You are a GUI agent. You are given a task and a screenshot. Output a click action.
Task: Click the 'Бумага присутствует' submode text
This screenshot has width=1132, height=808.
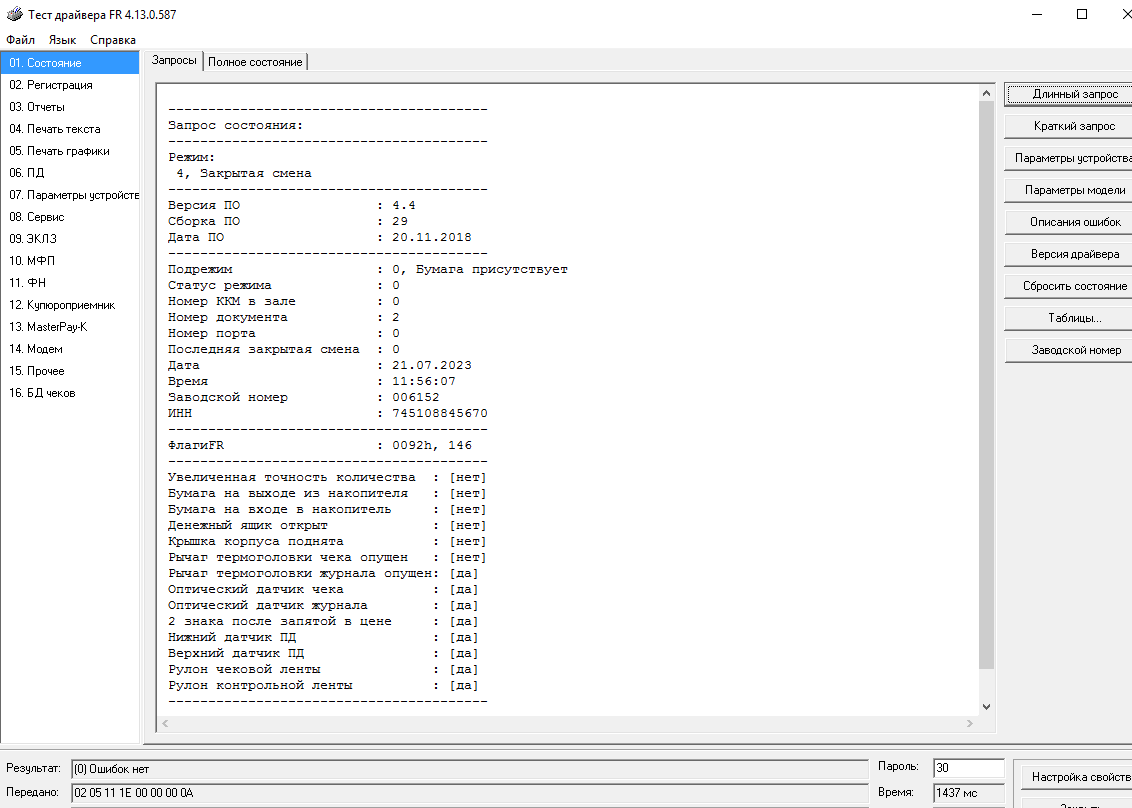(x=492, y=269)
